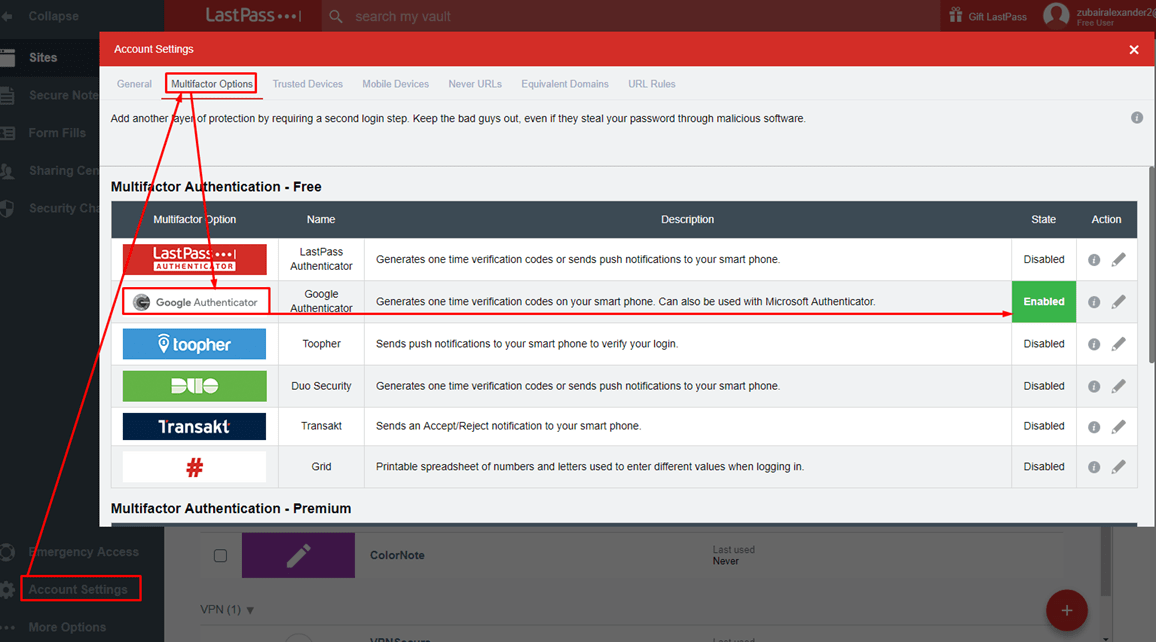Click info icon in Transakt row
Viewport: 1156px width, 642px height.
coord(1094,427)
